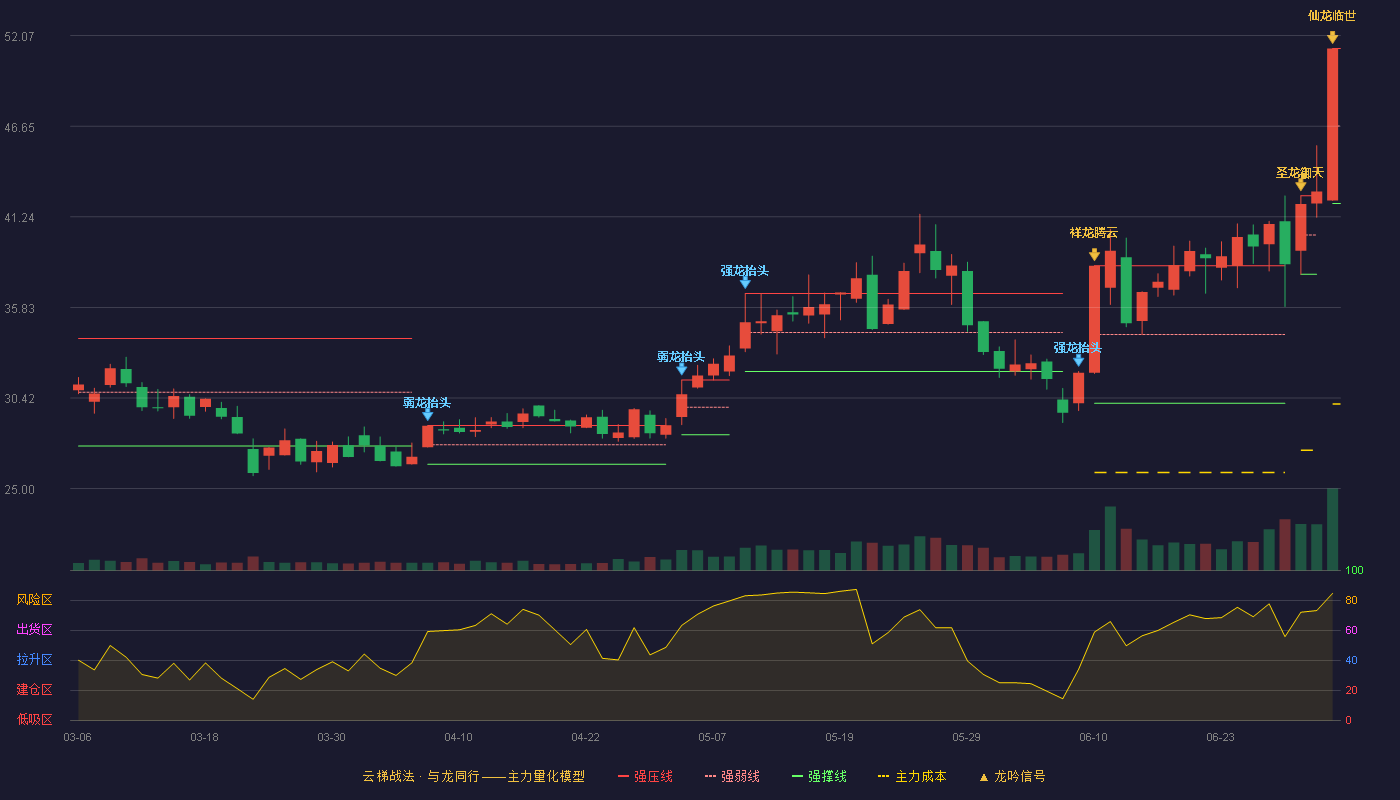Toggle the 强压线 legend item
The width and height of the screenshot is (1400, 800).
tap(646, 776)
